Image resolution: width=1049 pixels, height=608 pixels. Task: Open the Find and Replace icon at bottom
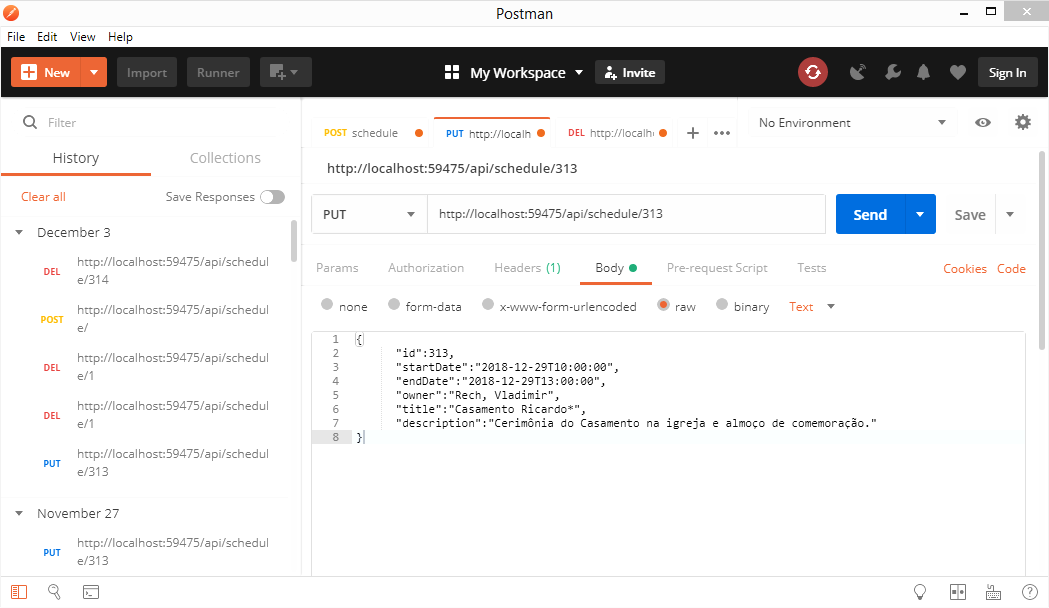click(x=54, y=592)
